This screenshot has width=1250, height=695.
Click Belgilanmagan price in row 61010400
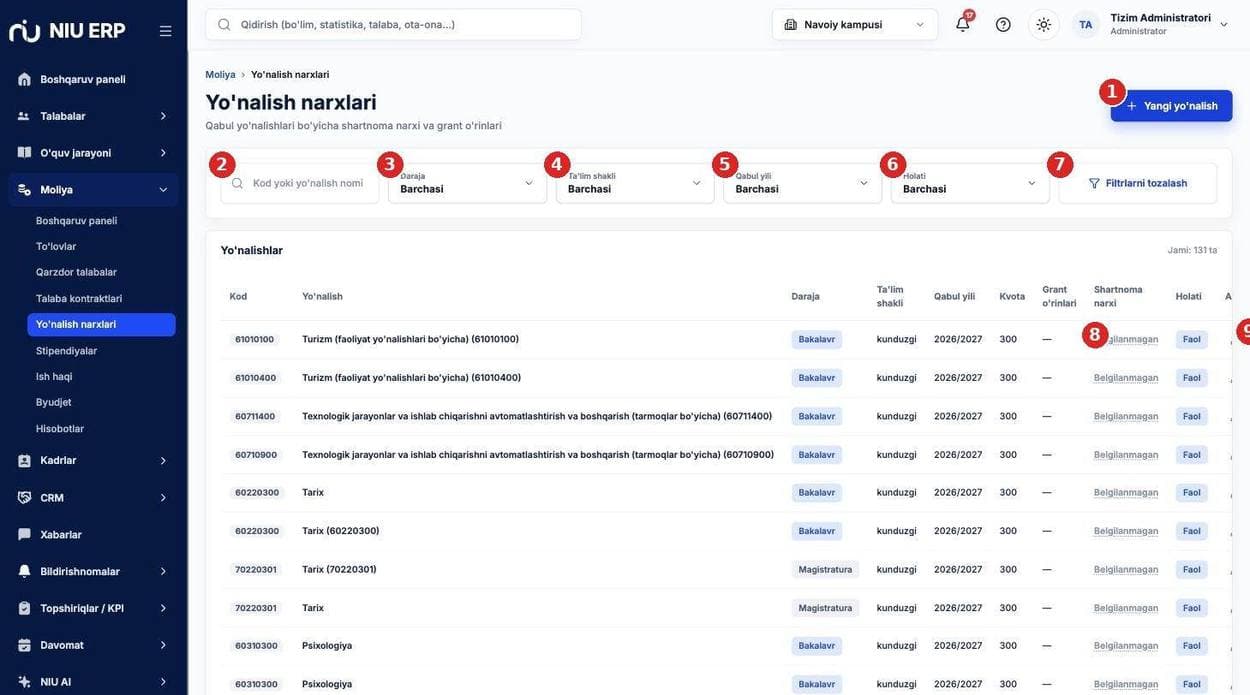pyautogui.click(x=1126, y=378)
